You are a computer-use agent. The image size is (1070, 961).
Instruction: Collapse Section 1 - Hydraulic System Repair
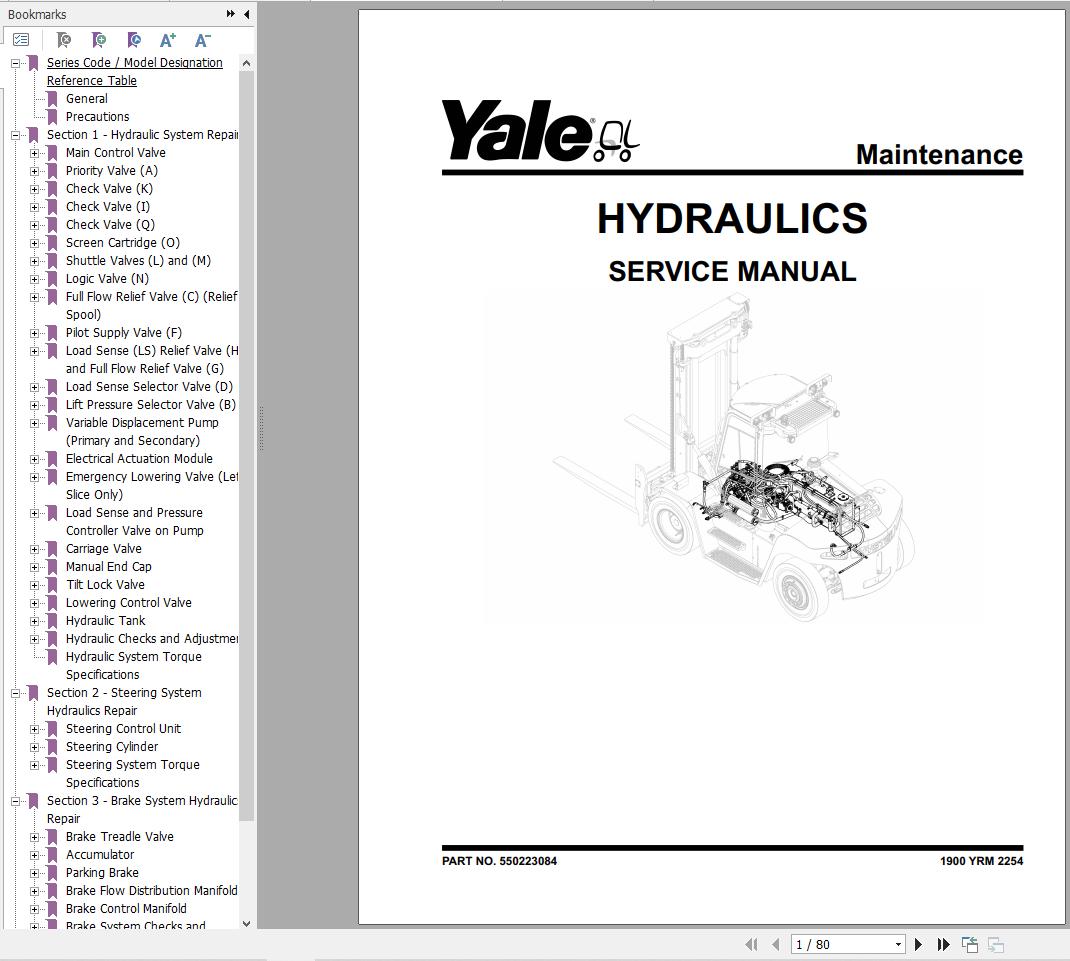[x=15, y=135]
